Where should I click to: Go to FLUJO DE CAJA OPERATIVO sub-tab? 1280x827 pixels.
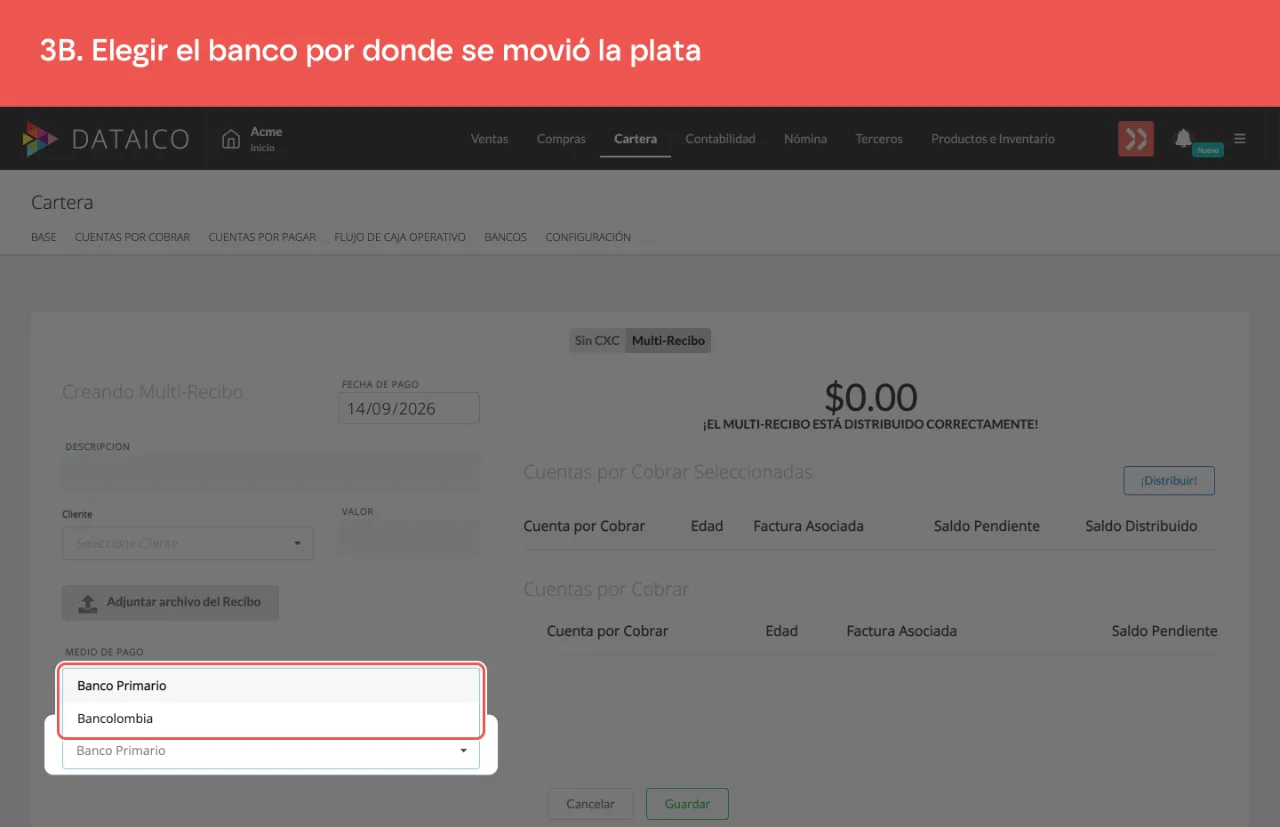coord(400,237)
